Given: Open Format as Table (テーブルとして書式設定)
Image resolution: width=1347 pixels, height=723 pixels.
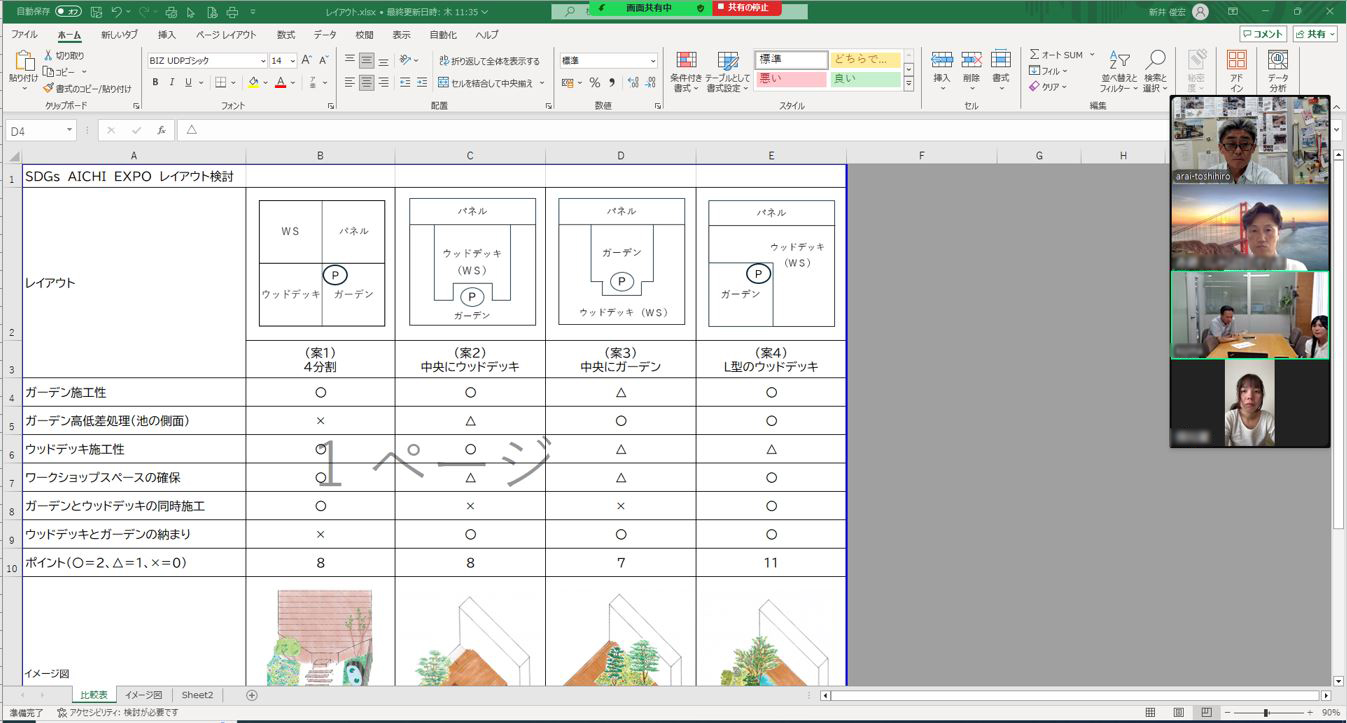Looking at the screenshot, I should click(727, 72).
